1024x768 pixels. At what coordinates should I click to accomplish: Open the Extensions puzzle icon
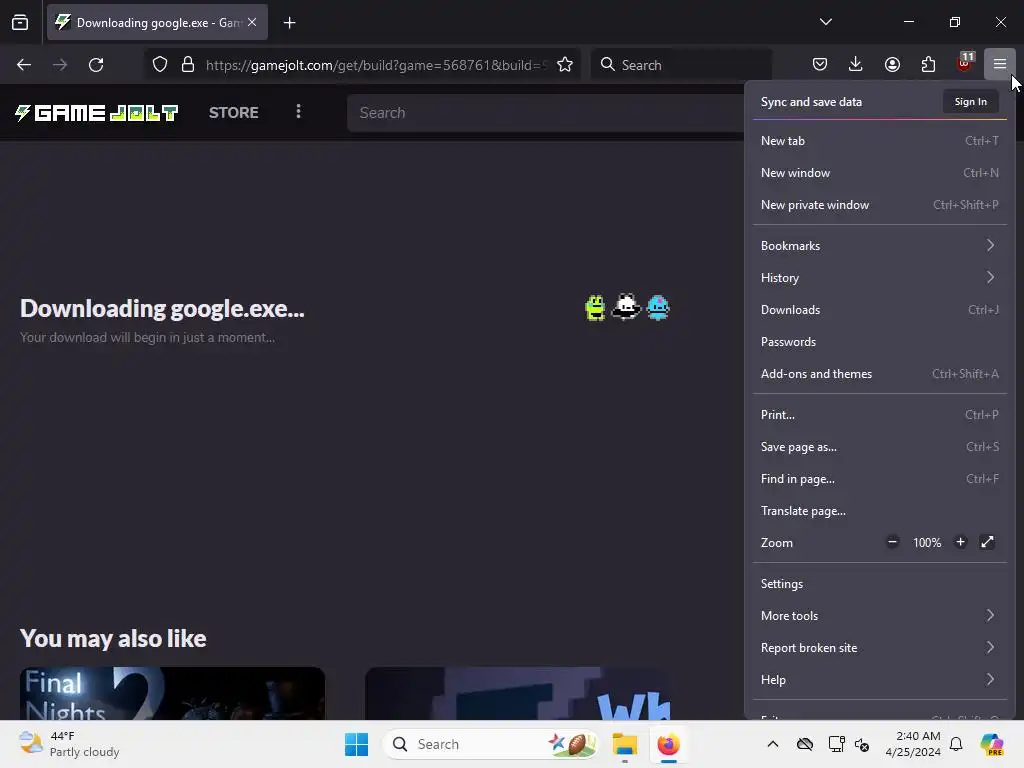[928, 64]
